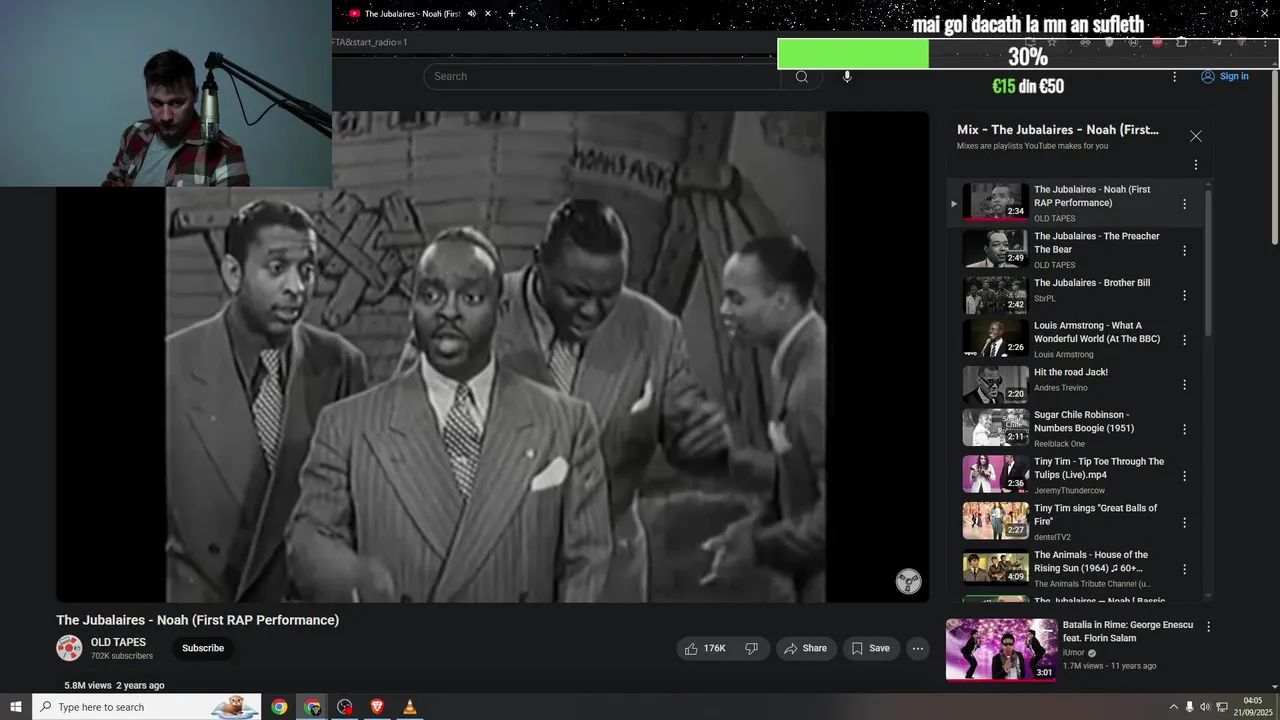Open options for What A Wonderful World row
This screenshot has width=1280, height=720.
coord(1185,340)
